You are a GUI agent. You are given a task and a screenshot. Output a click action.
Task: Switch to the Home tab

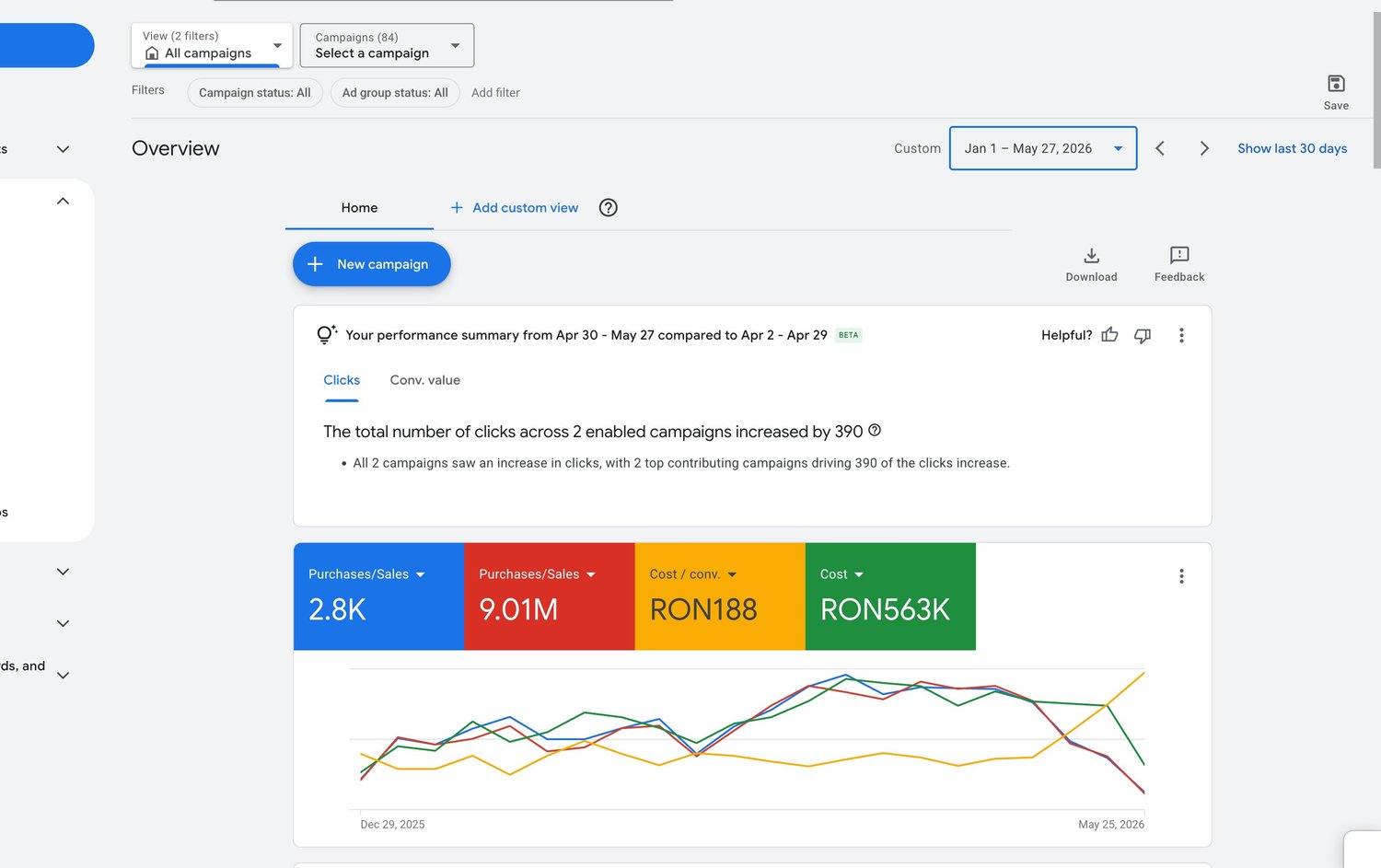tap(359, 208)
